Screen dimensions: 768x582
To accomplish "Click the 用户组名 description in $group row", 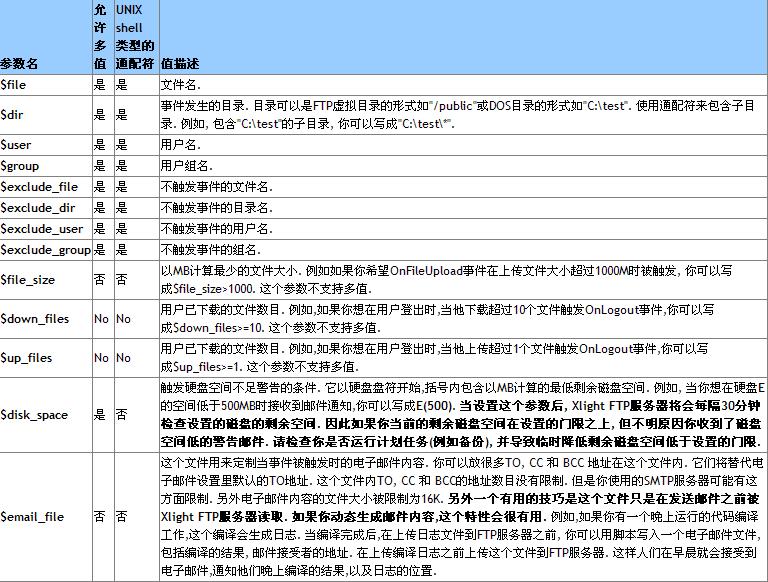I will pyautogui.click(x=187, y=166).
